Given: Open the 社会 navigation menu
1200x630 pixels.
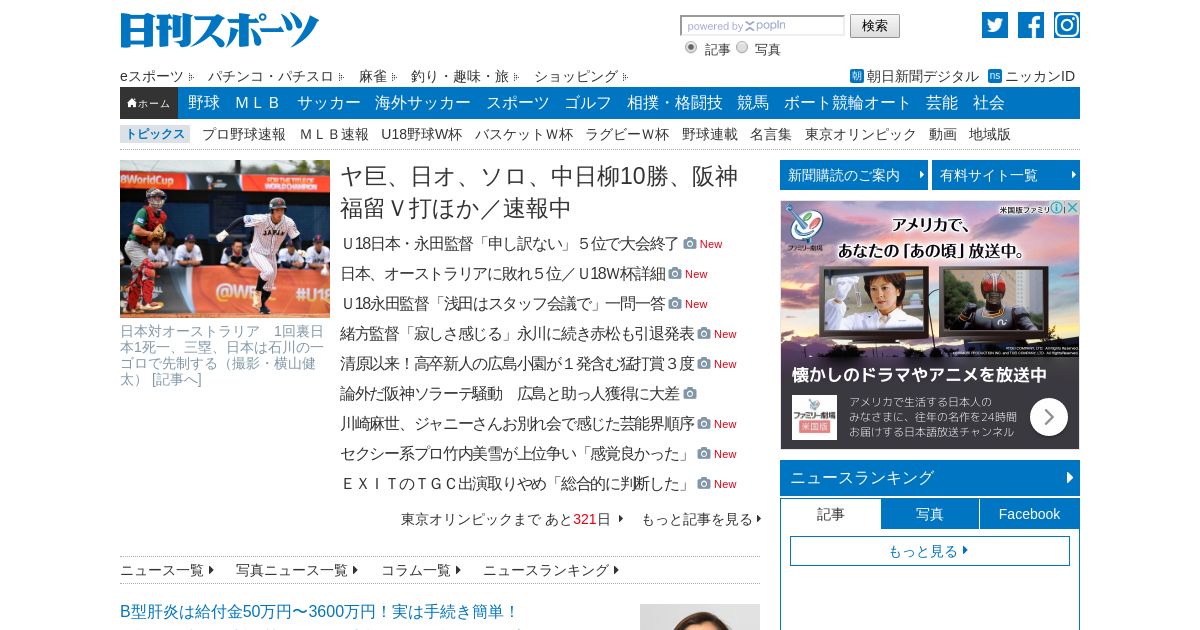Looking at the screenshot, I should 989,103.
